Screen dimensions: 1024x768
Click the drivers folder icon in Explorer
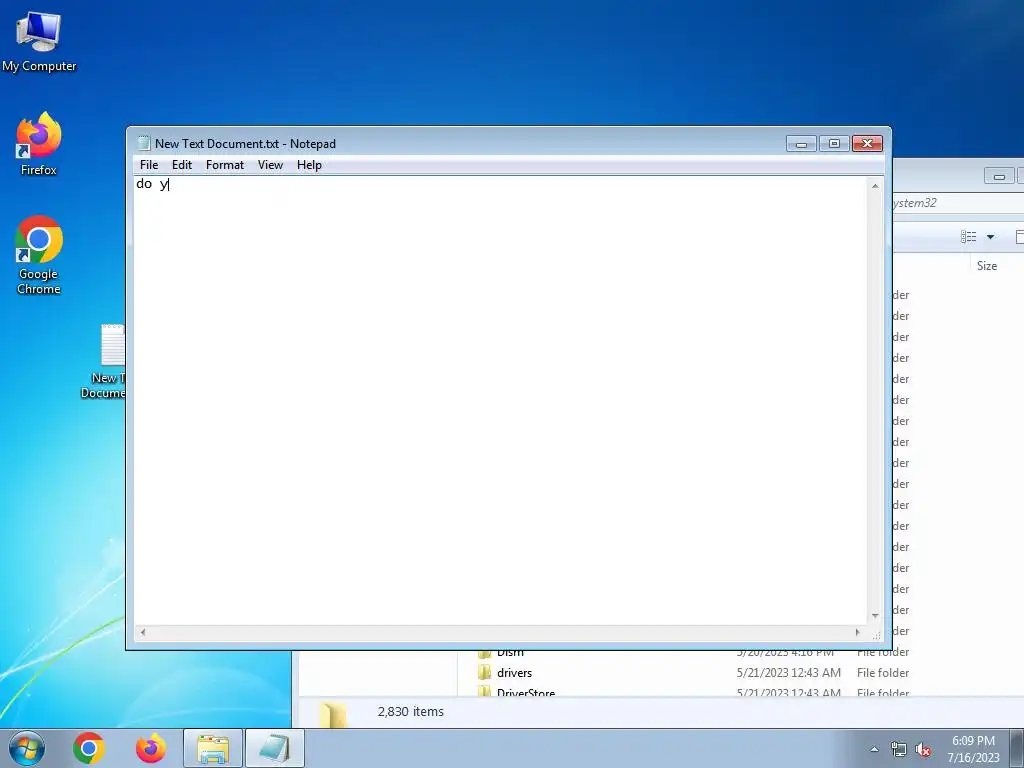point(485,673)
